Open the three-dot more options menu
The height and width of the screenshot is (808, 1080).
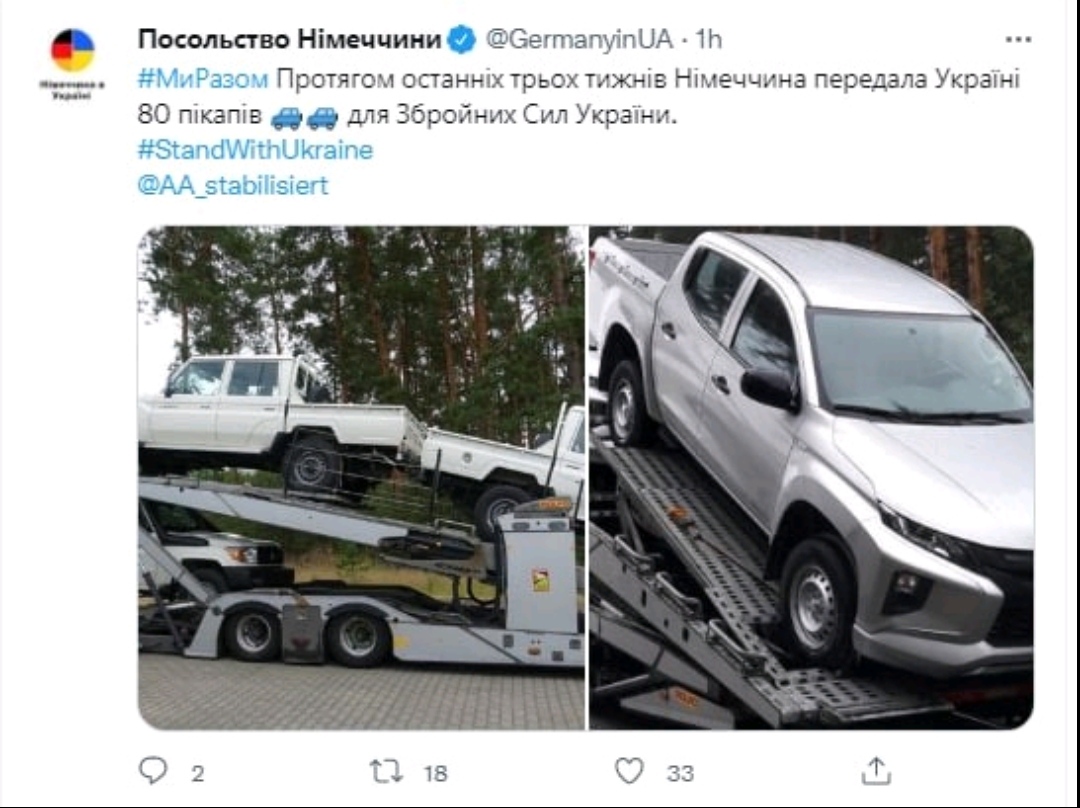pos(1018,40)
